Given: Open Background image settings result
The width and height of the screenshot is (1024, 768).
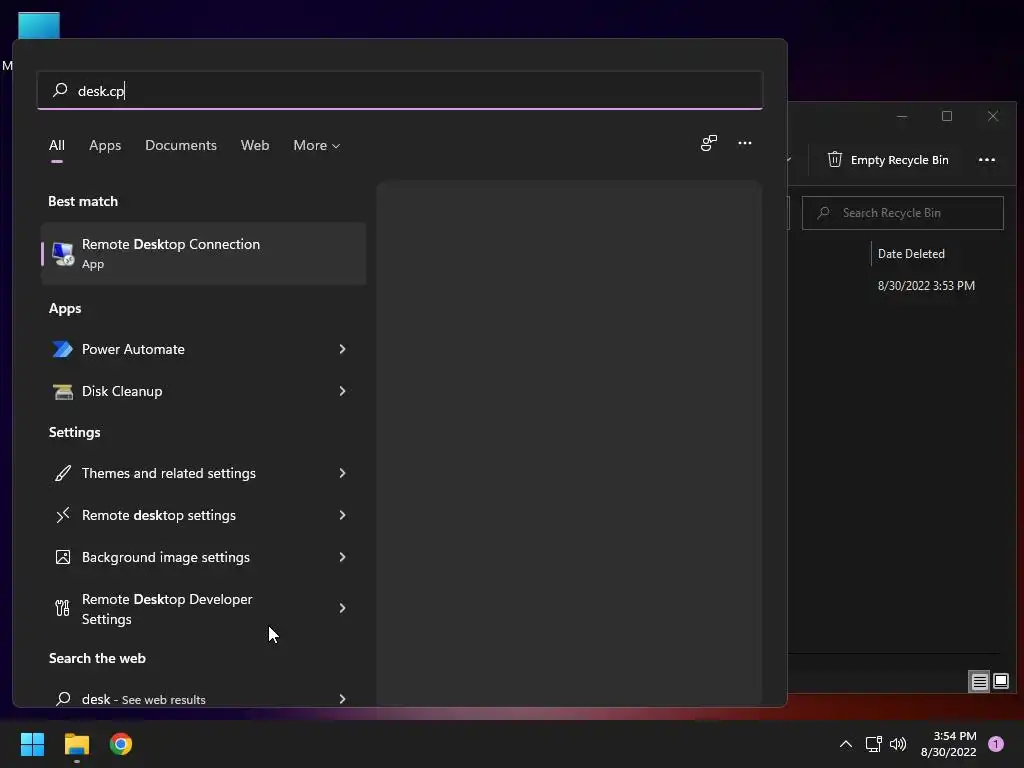Looking at the screenshot, I should point(203,557).
